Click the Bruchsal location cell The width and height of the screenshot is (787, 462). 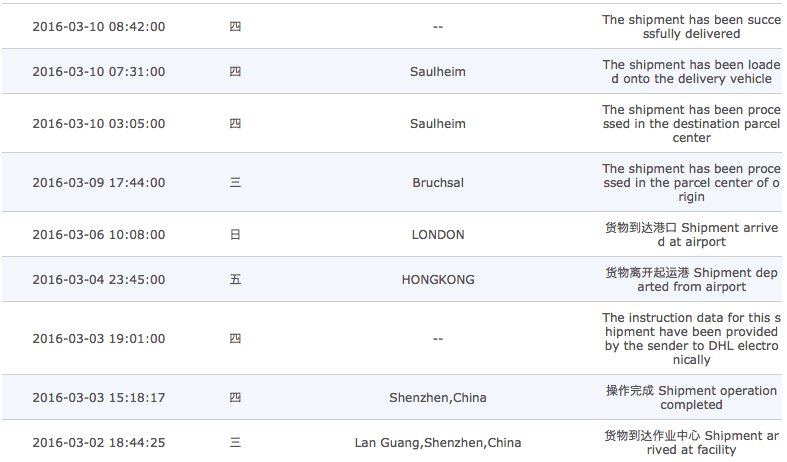coord(438,183)
